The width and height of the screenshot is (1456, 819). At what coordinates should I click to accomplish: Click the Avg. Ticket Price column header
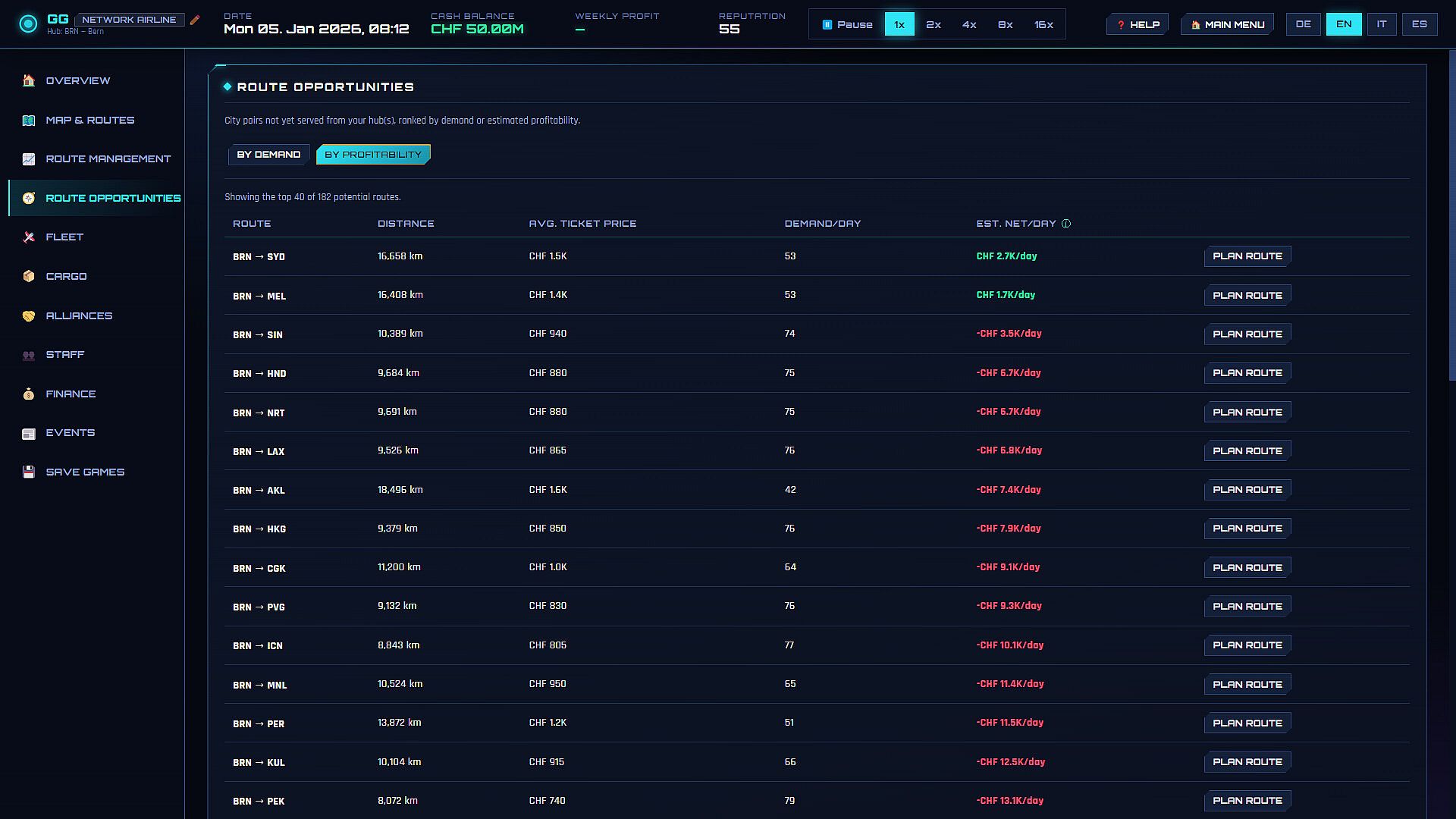582,224
